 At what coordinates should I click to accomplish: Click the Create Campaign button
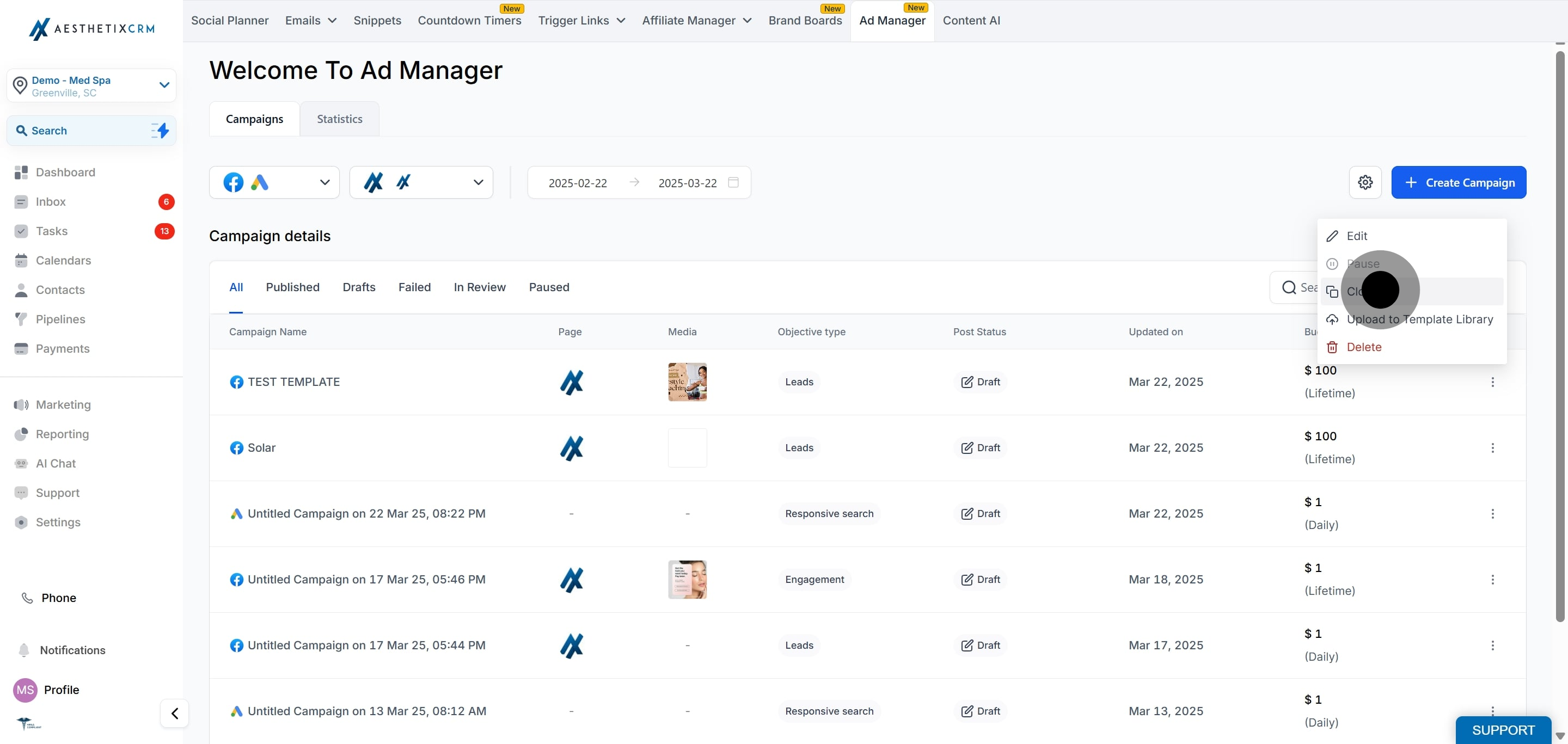click(x=1458, y=182)
